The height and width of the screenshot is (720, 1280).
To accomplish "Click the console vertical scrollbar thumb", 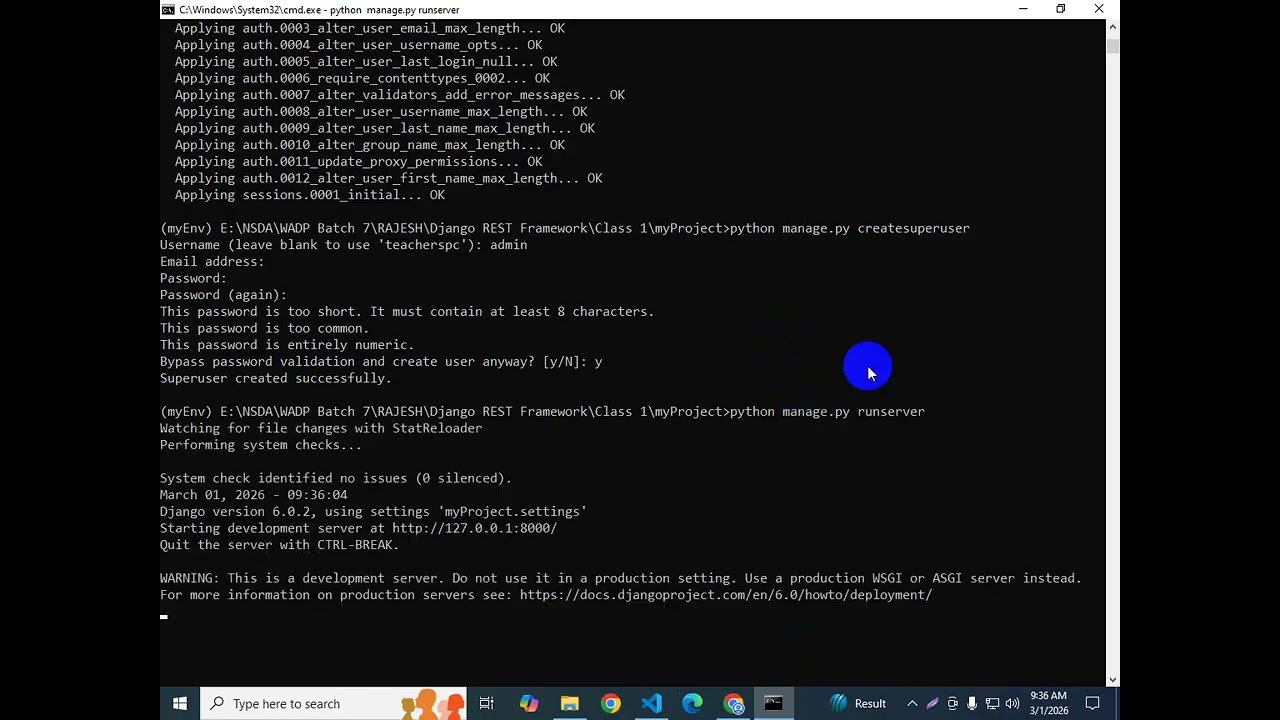I will [x=1112, y=46].
